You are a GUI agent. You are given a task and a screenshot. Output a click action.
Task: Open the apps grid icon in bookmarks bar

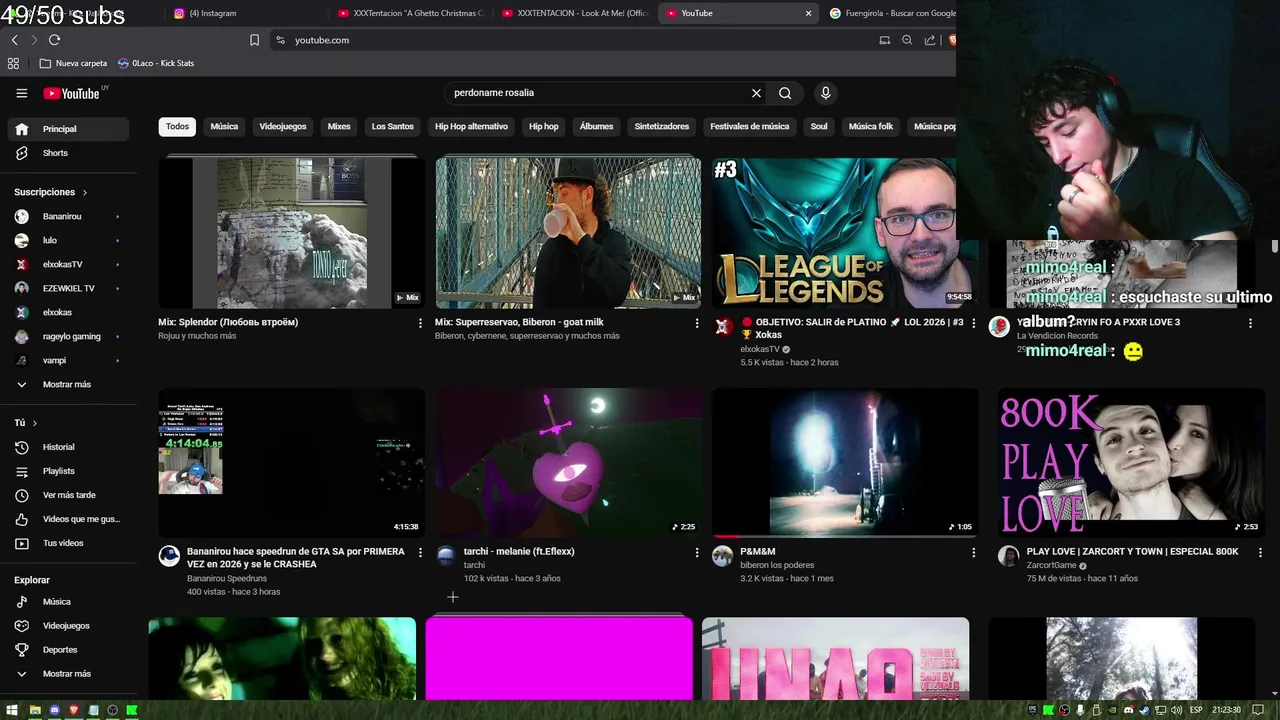click(x=13, y=63)
